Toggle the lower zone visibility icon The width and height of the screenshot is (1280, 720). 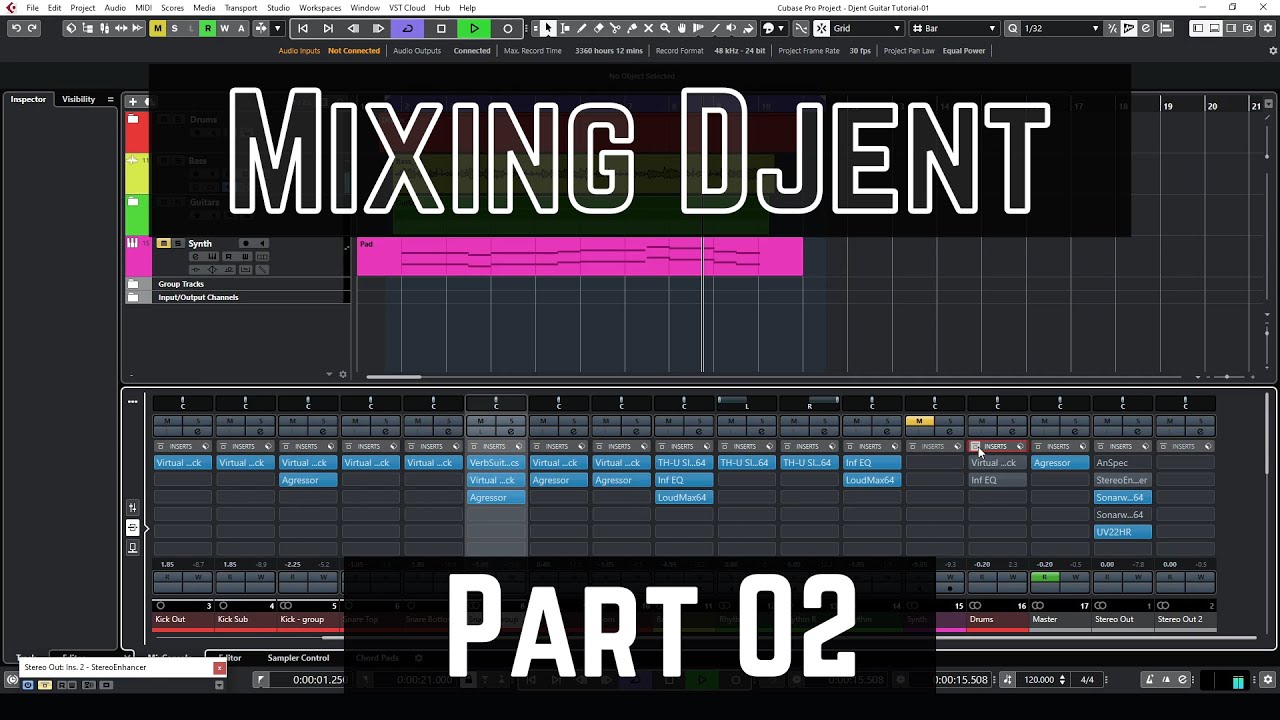pos(1213,28)
